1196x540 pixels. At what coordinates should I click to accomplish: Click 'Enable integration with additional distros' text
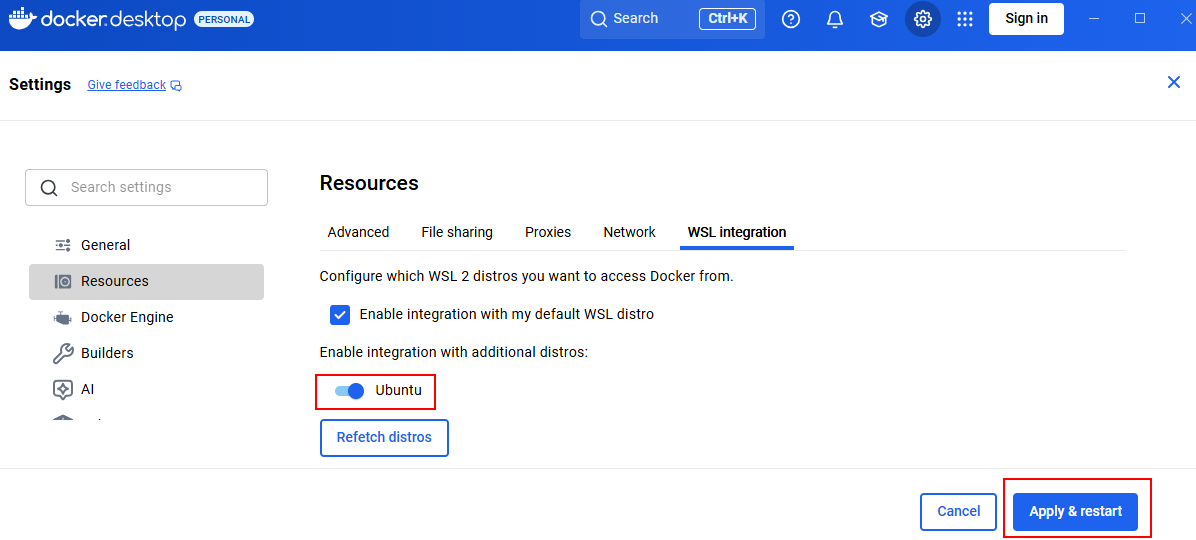tap(454, 352)
